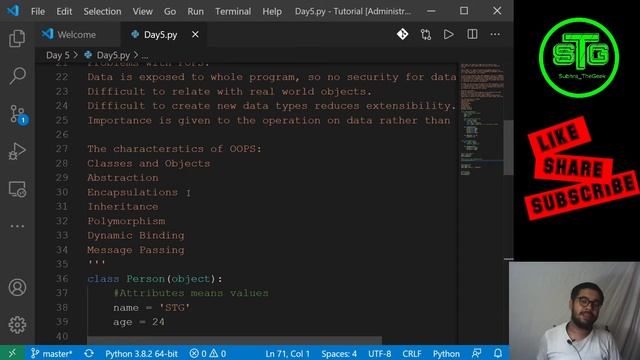Open remote window indicator in status bar
The width and height of the screenshot is (640, 360).
[12, 353]
